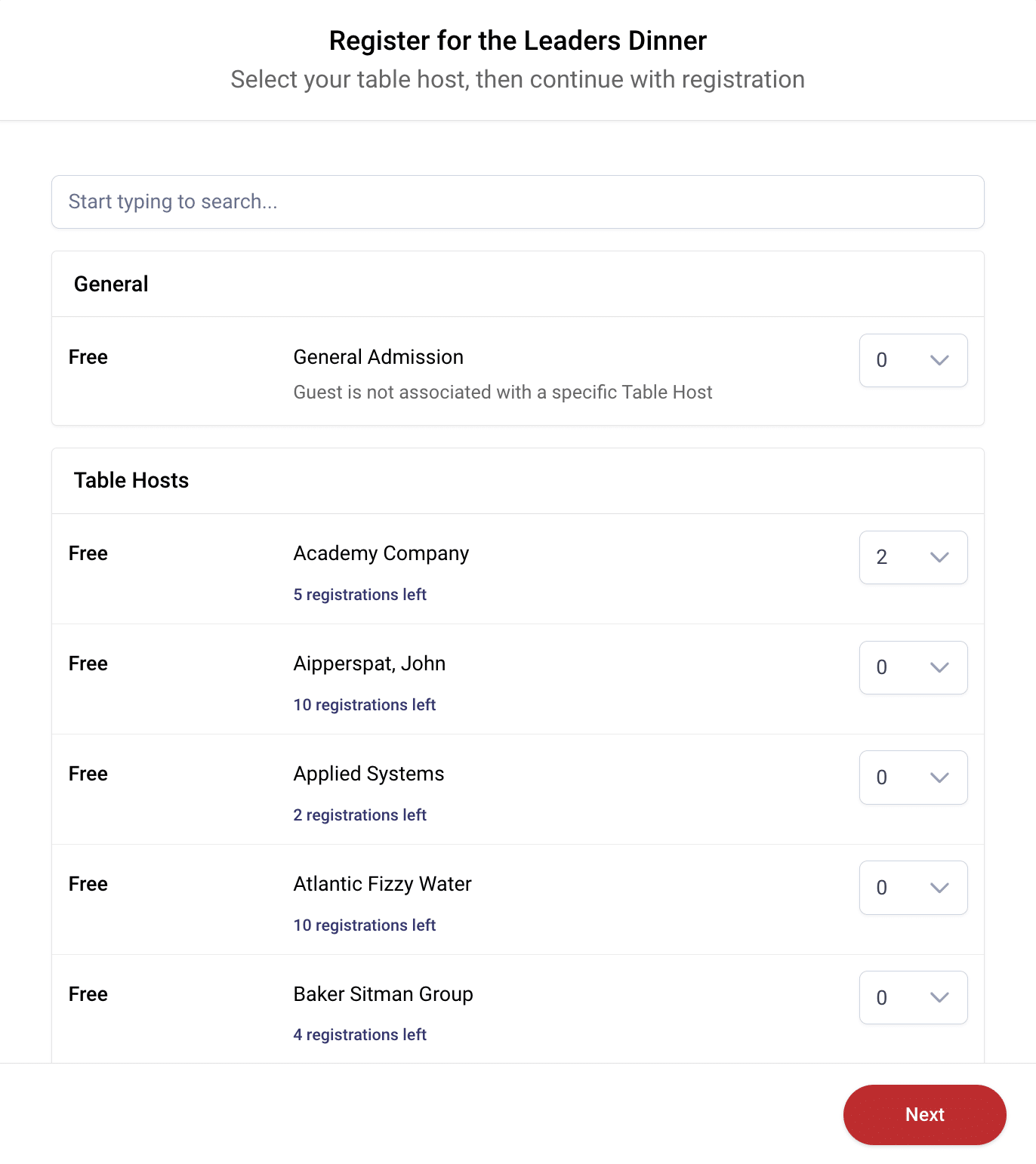Click '10 registrations left' under Atlantic Fizzy Water
Screen dimensions: 1036x1164
pos(364,925)
